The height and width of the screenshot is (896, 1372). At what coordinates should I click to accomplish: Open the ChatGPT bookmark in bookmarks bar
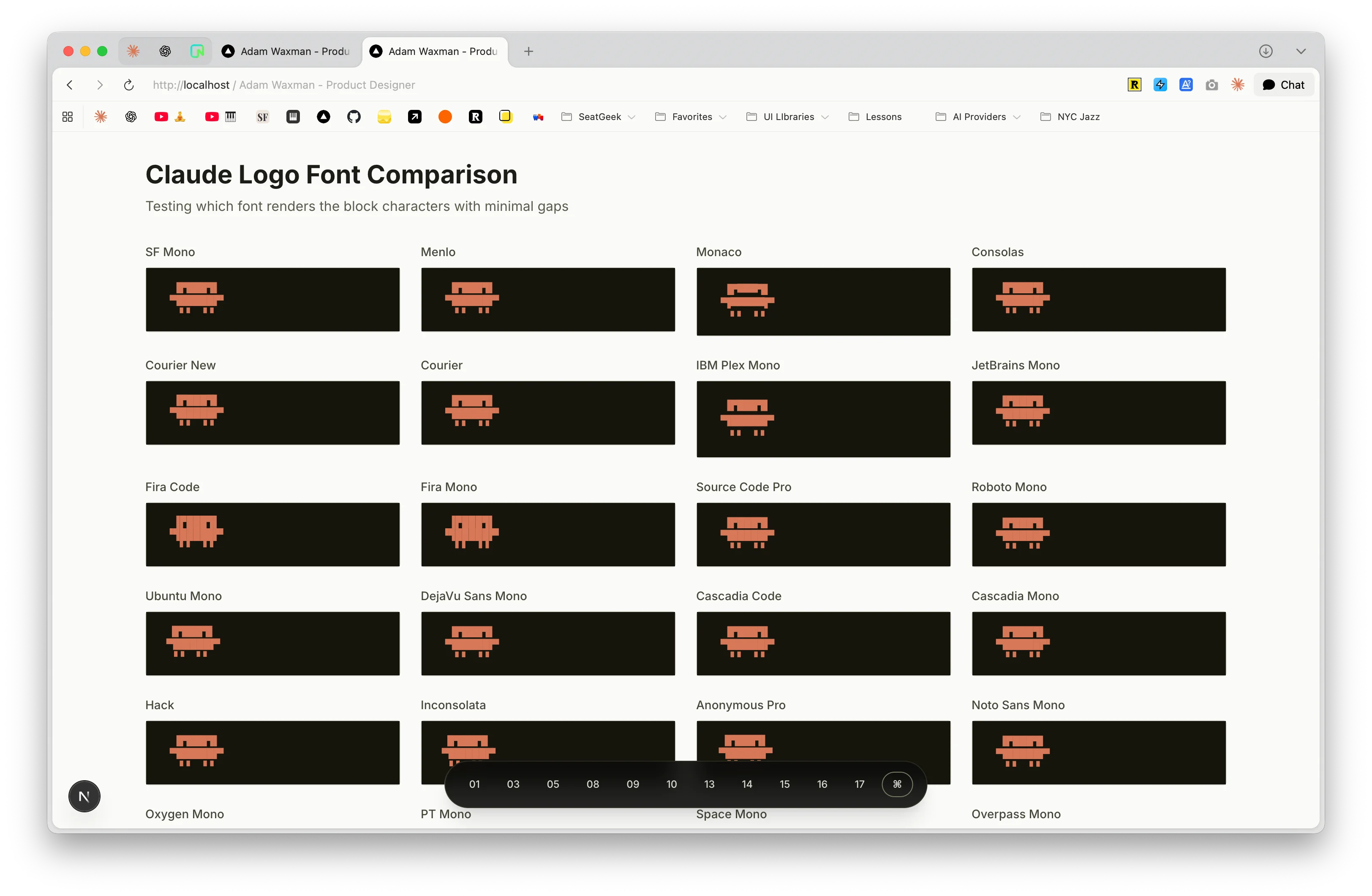pos(131,117)
